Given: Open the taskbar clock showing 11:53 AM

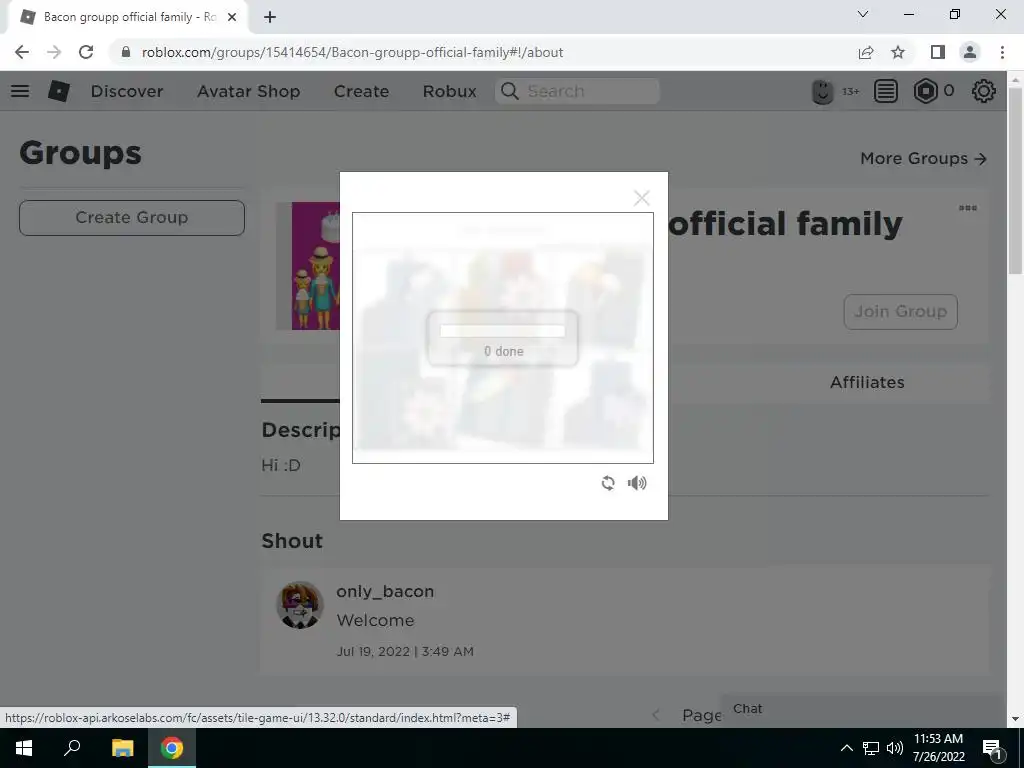Looking at the screenshot, I should coord(938,748).
